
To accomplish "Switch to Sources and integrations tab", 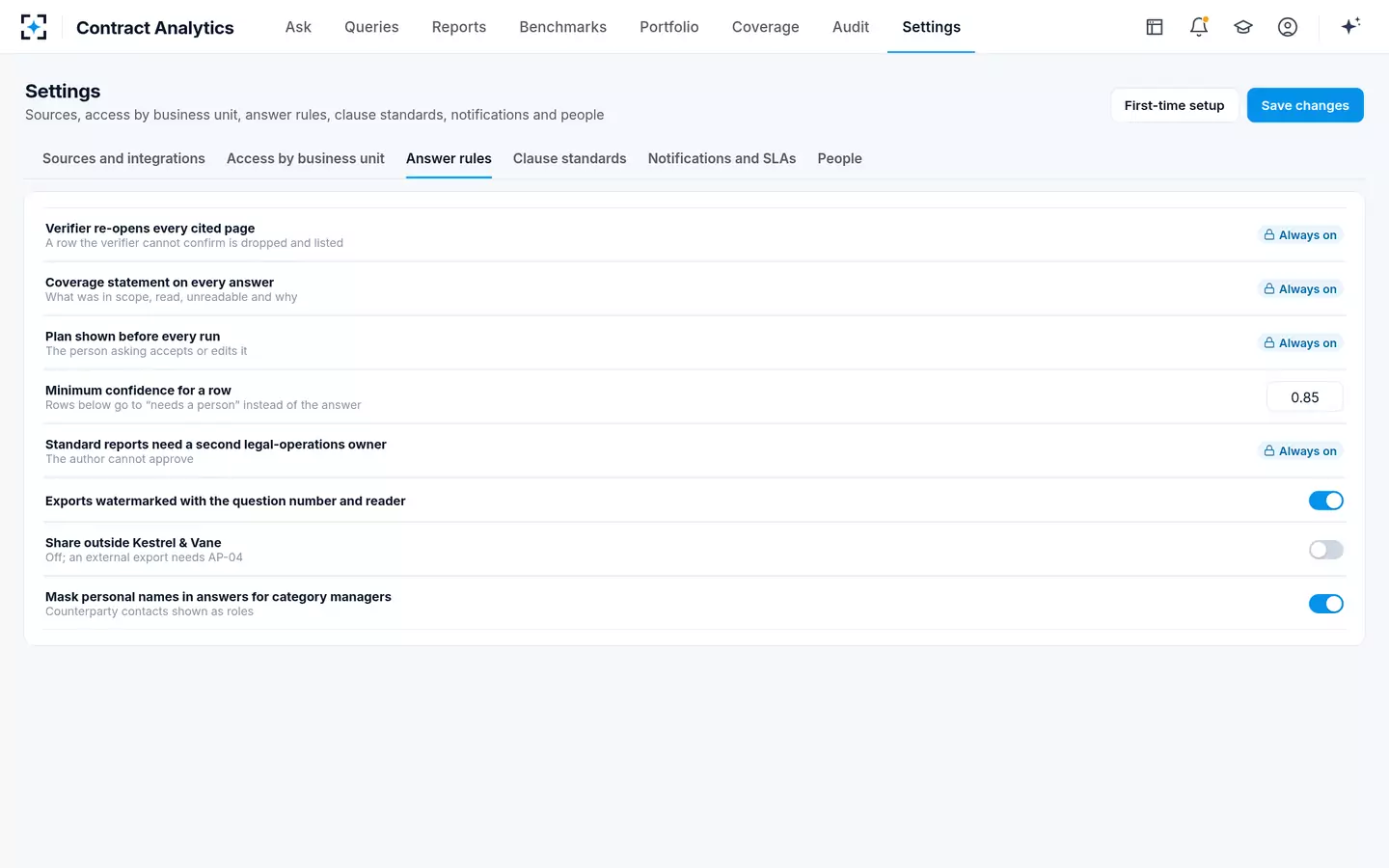I will tap(123, 159).
